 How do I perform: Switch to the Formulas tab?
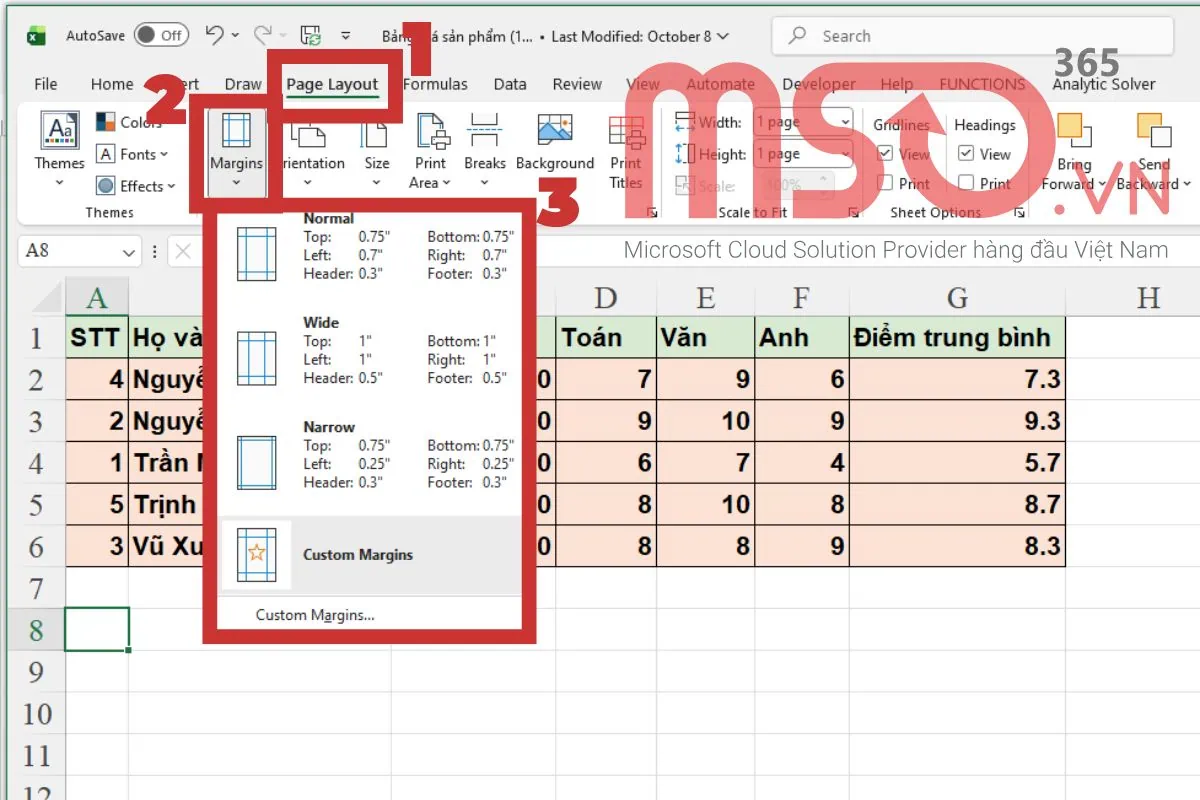(x=435, y=84)
